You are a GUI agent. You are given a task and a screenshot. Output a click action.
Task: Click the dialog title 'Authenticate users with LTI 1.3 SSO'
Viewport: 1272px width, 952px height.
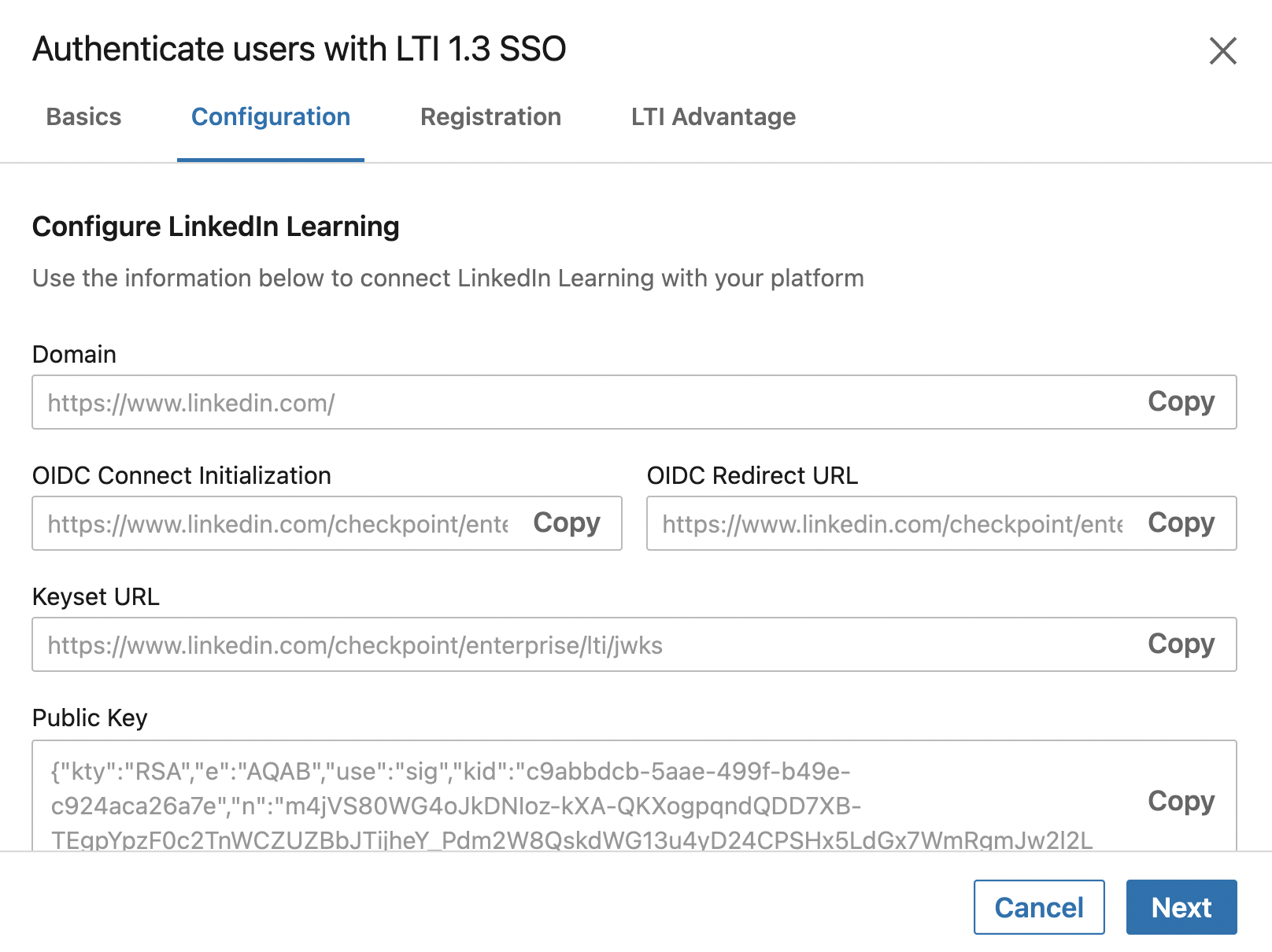299,49
